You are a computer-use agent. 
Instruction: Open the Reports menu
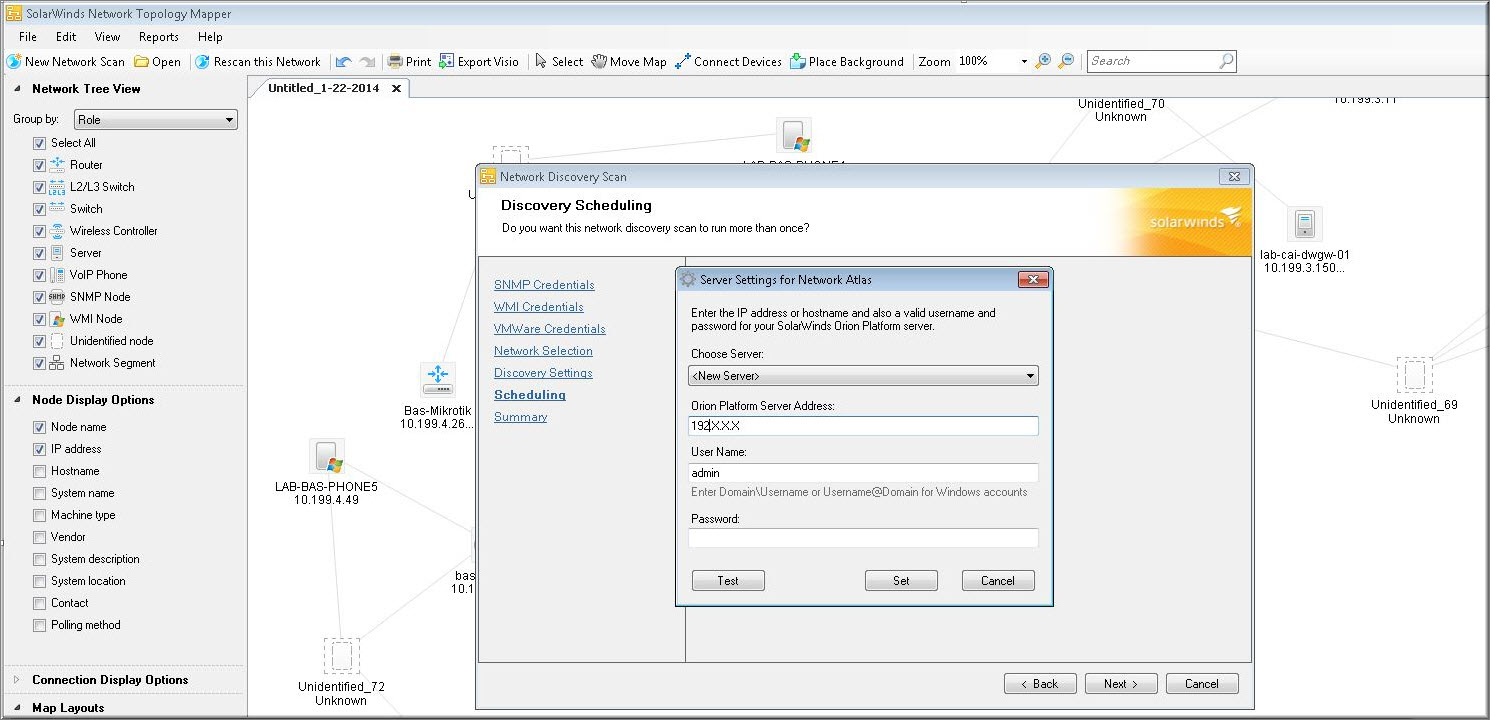(159, 36)
